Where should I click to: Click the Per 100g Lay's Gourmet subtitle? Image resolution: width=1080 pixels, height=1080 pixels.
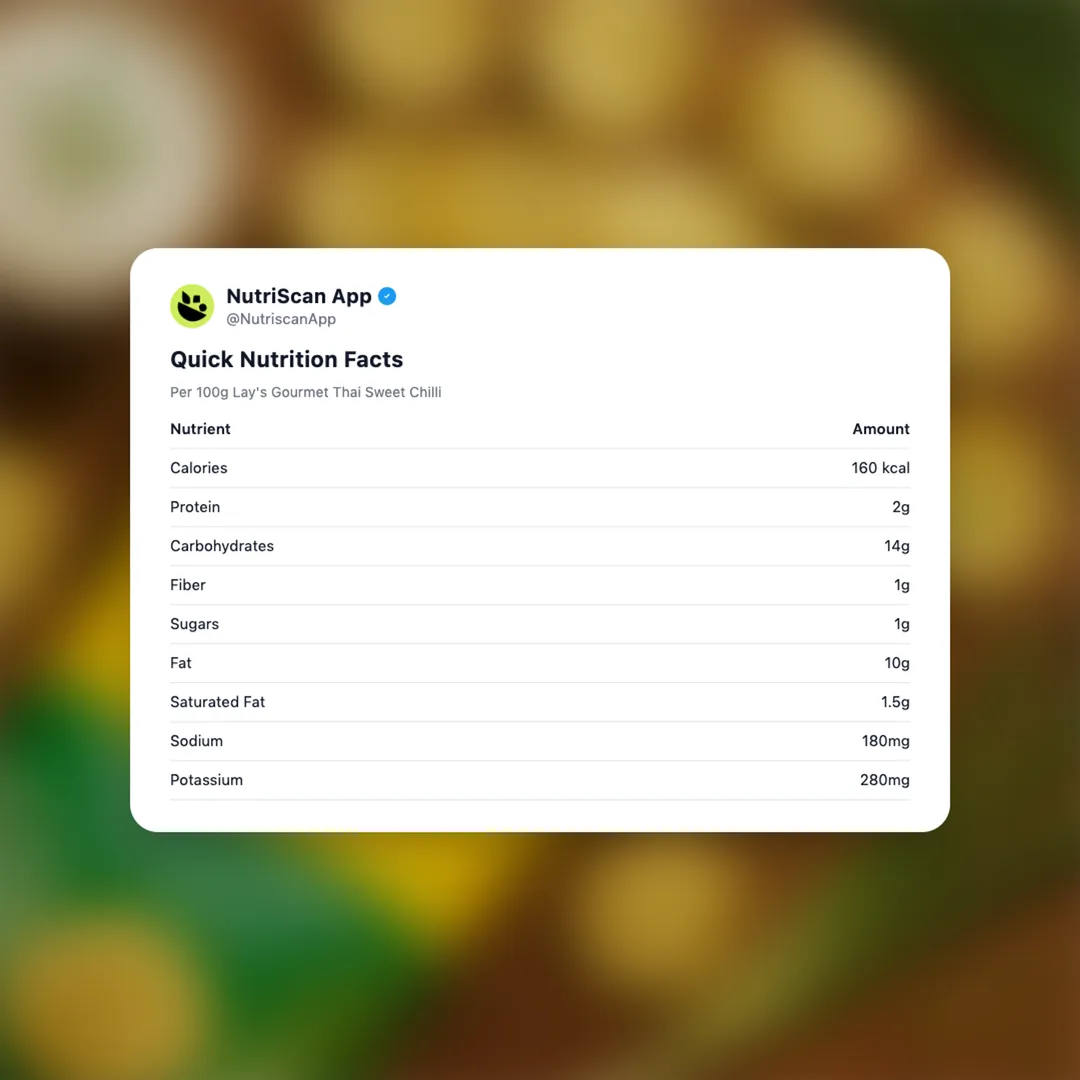click(x=305, y=392)
